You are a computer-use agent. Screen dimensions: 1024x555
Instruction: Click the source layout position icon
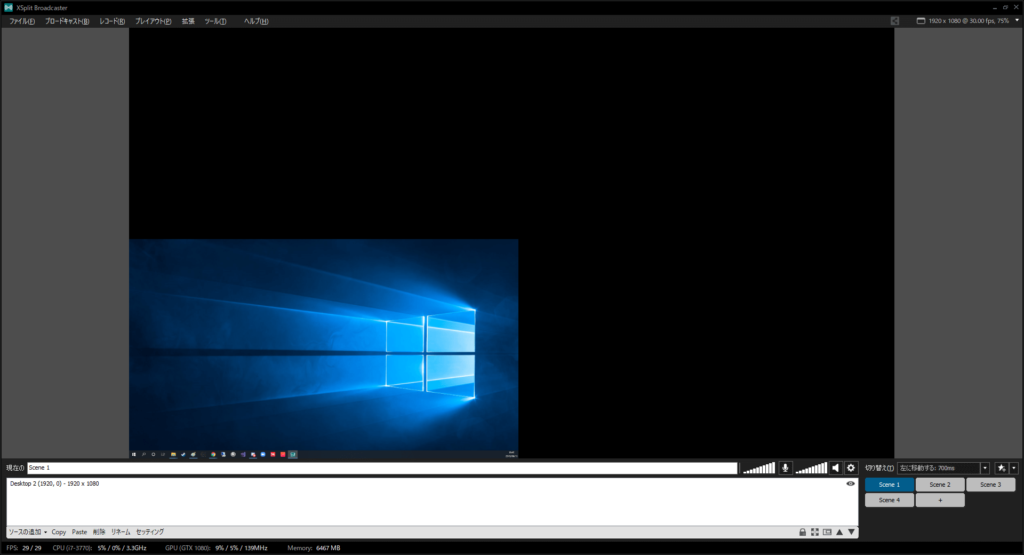pos(827,532)
